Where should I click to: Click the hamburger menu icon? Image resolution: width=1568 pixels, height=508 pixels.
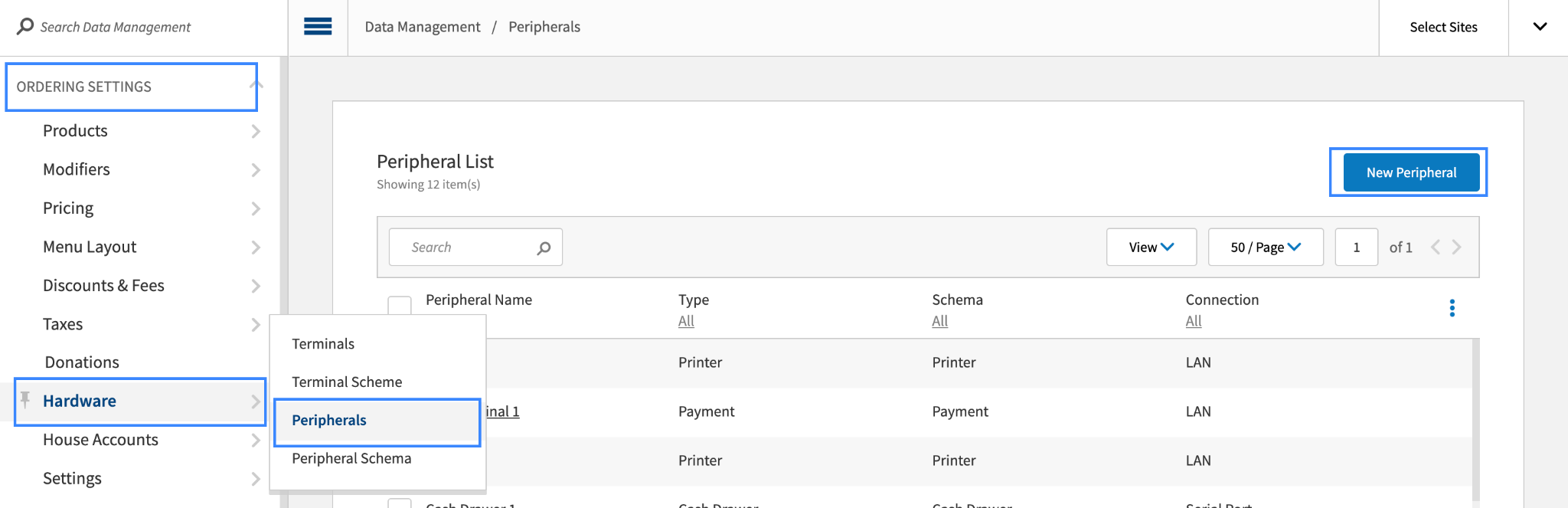318,27
